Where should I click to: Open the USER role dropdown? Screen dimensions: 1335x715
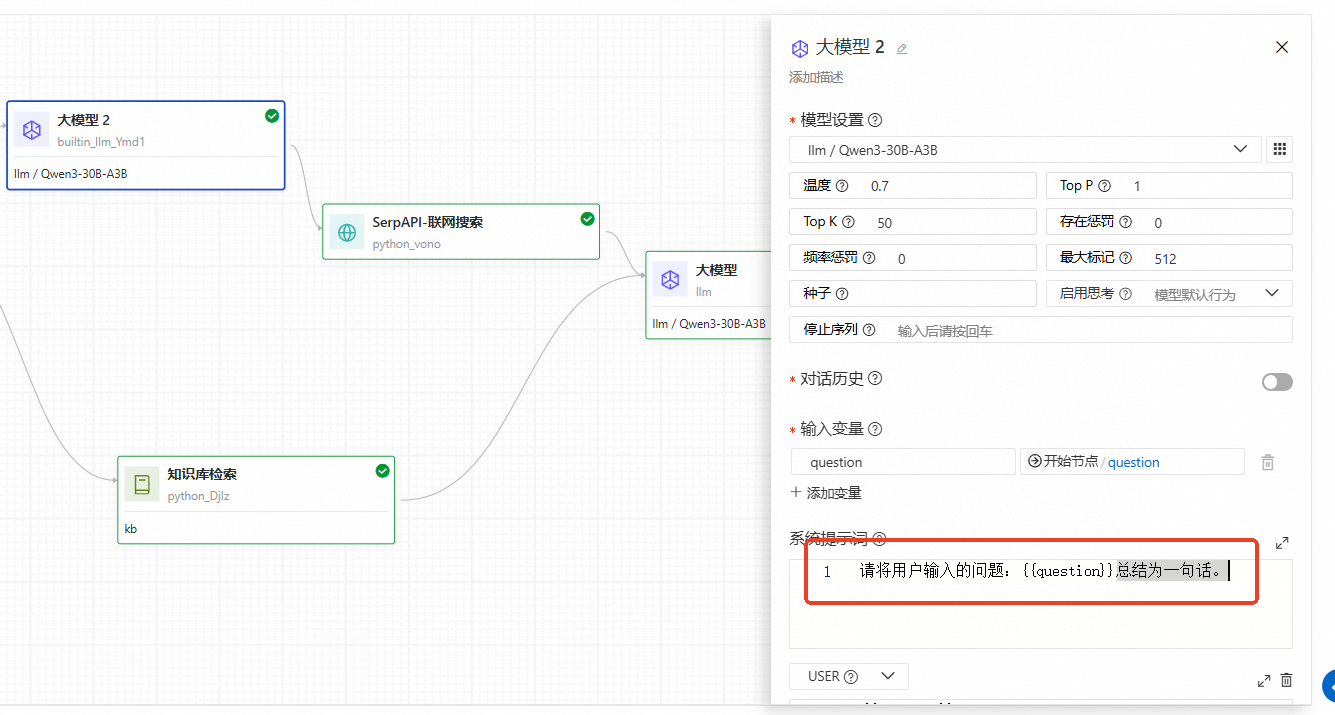pyautogui.click(x=848, y=677)
